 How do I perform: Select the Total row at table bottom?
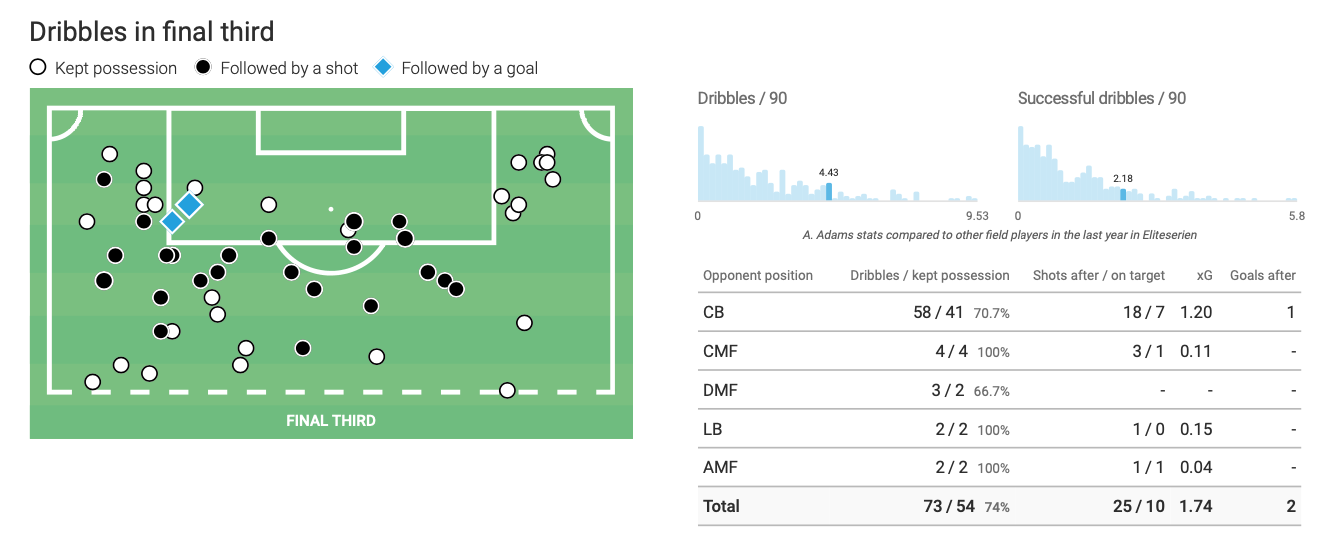pyautogui.click(x=1000, y=506)
